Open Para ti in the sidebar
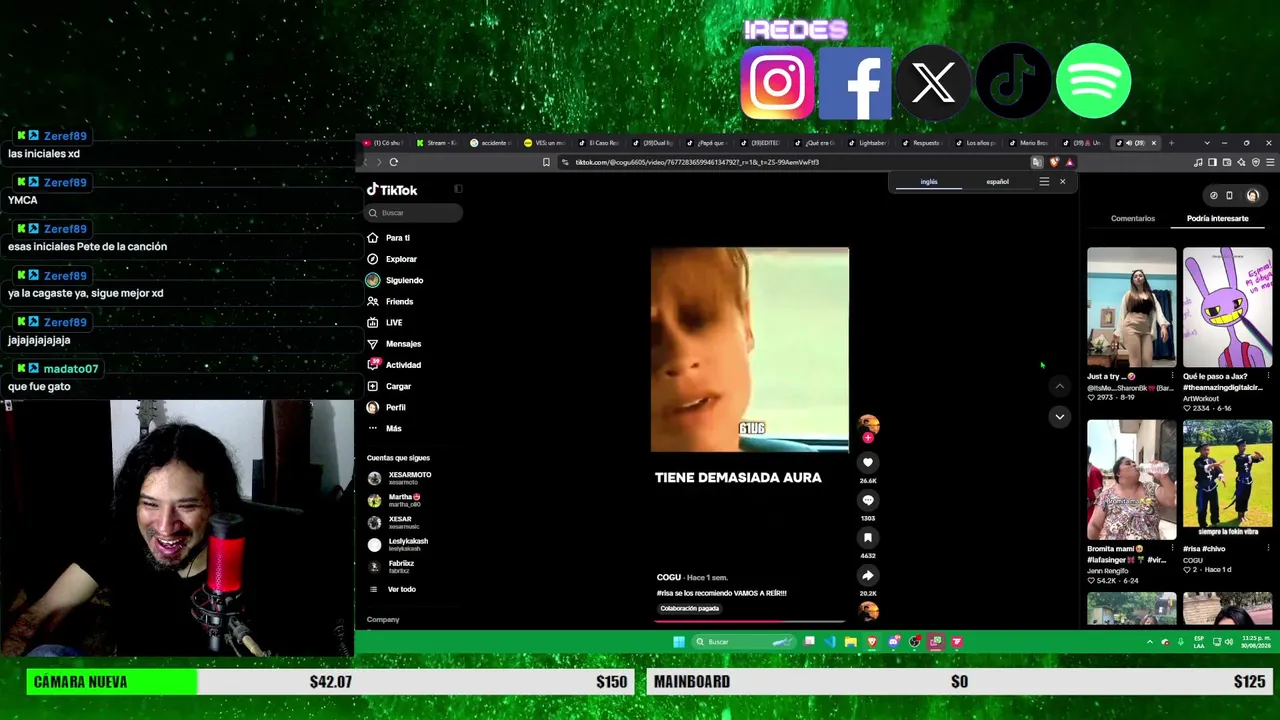 click(x=389, y=238)
